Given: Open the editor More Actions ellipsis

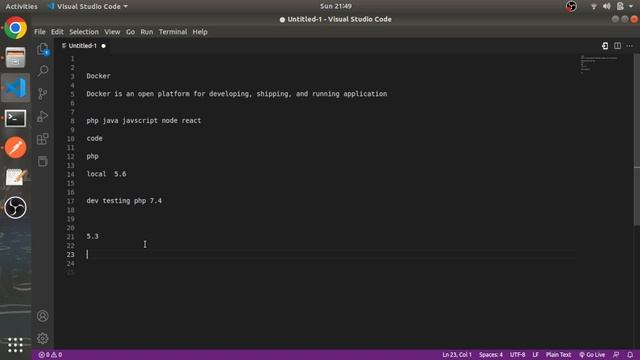Looking at the screenshot, I should coord(630,46).
